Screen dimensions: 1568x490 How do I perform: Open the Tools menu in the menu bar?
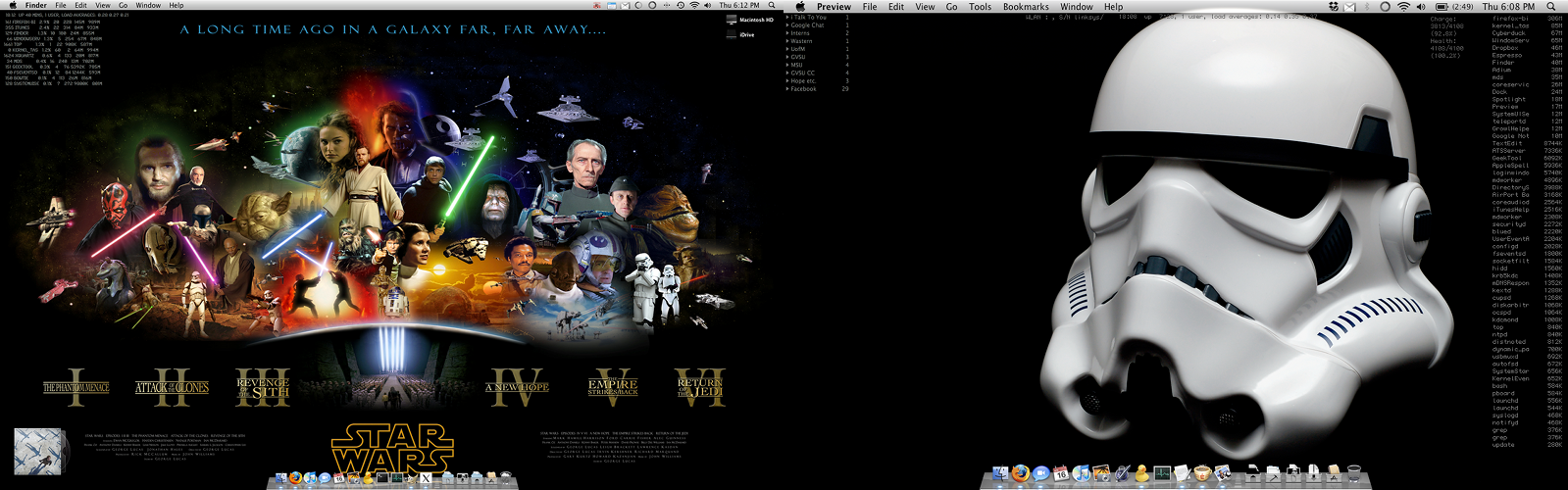[x=980, y=7]
